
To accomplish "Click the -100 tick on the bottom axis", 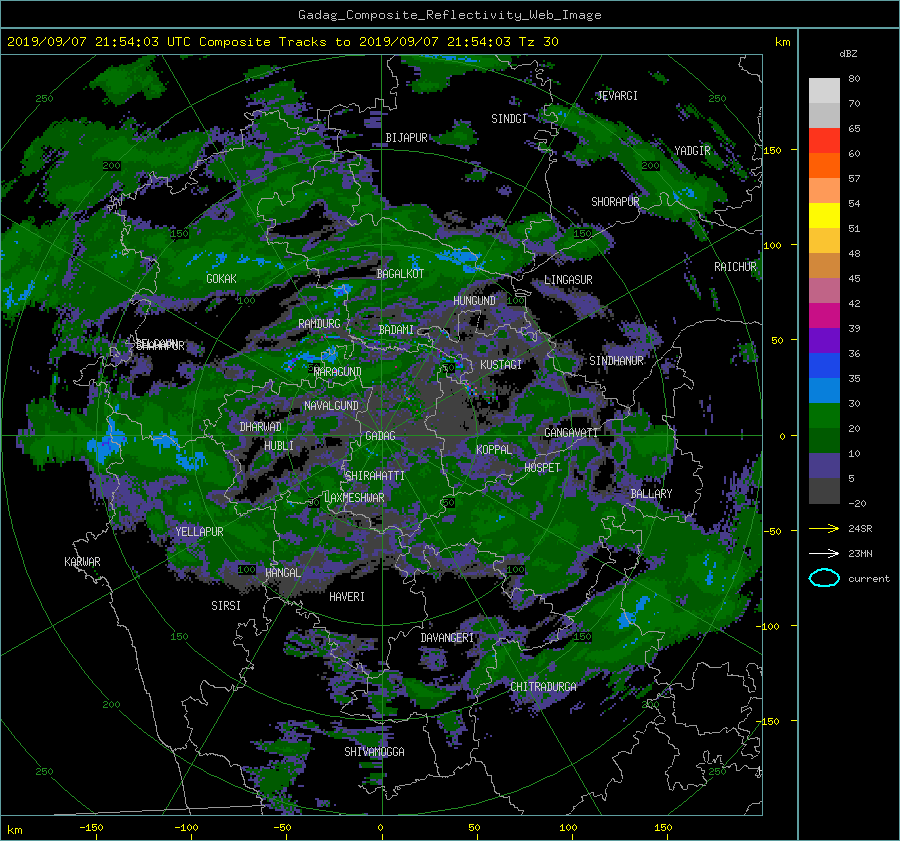I will [186, 828].
